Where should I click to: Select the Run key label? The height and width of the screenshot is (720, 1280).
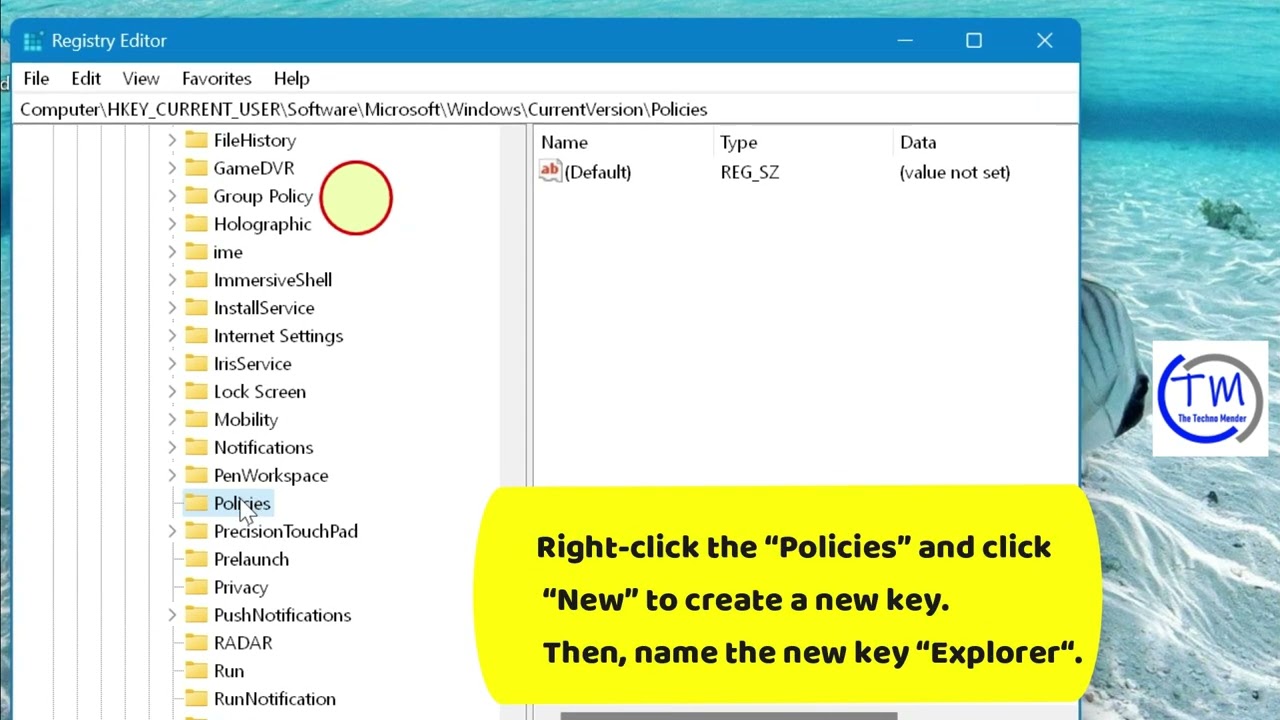(x=229, y=671)
